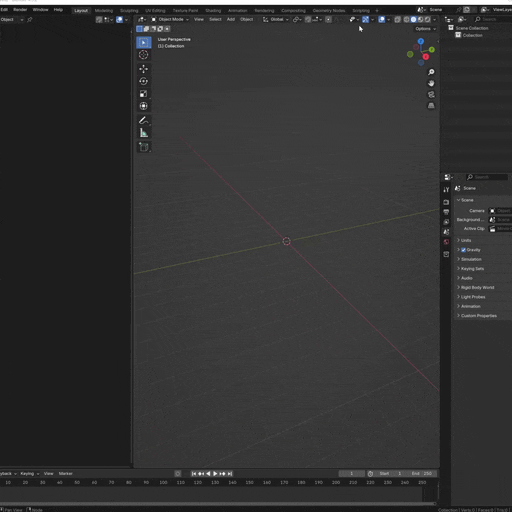Open the Add menu in viewport header
This screenshot has width=512, height=512.
(x=231, y=20)
